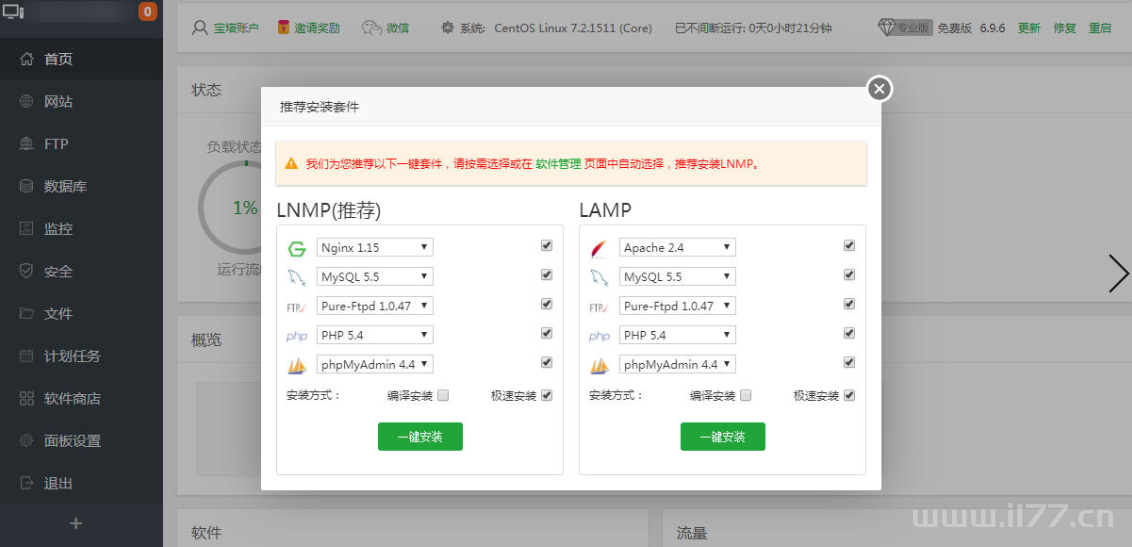Open the LNMP Pure-Ftpd 1.0.47 dropdown
Screen dimensions: 1132x547
375,306
